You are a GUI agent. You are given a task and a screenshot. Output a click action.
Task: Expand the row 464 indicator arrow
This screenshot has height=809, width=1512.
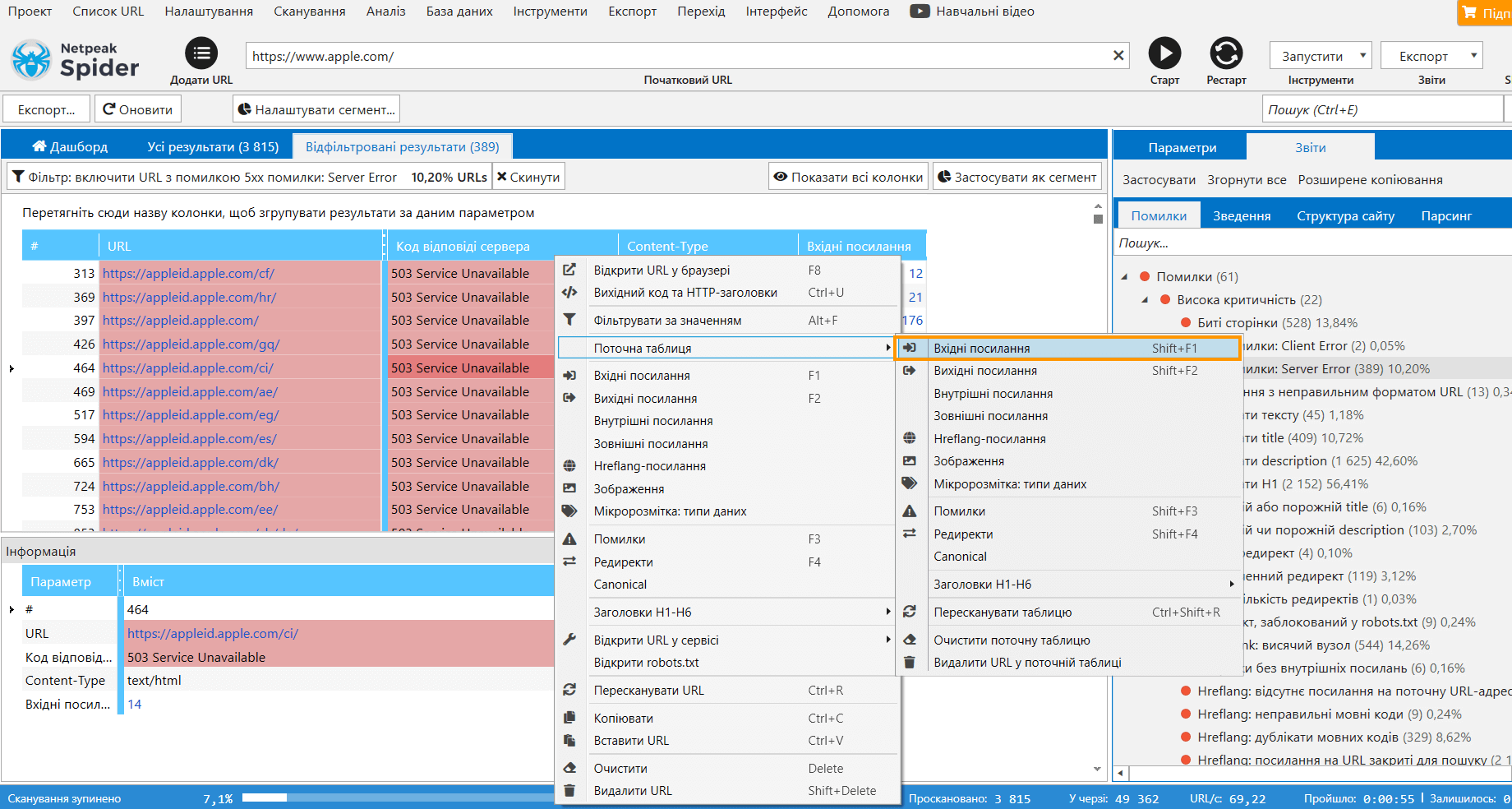point(12,368)
